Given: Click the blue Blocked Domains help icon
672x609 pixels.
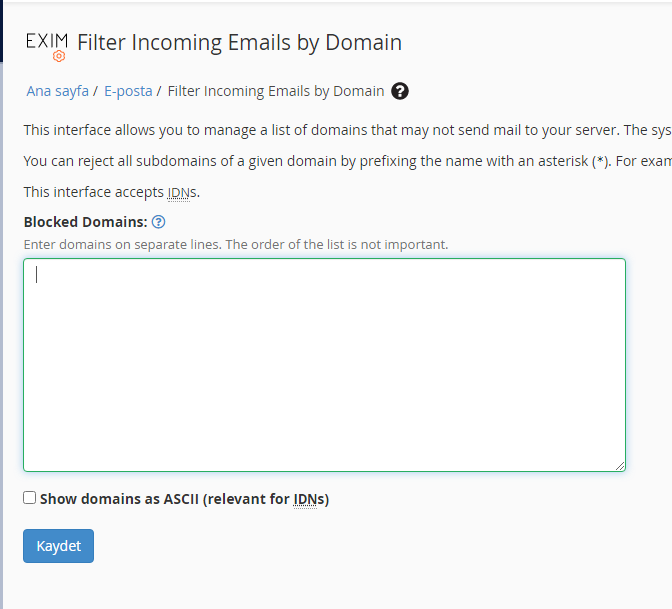Looking at the screenshot, I should (x=159, y=222).
